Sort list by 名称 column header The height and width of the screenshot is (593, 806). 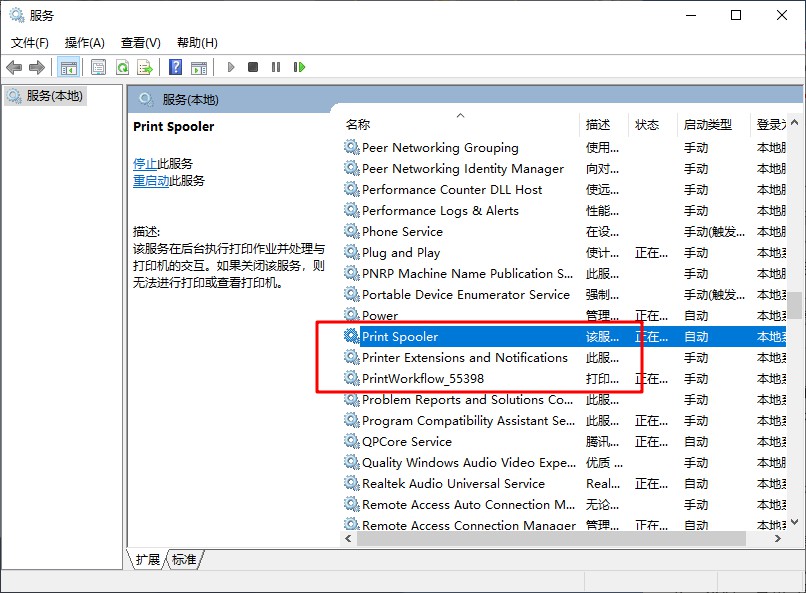(358, 125)
